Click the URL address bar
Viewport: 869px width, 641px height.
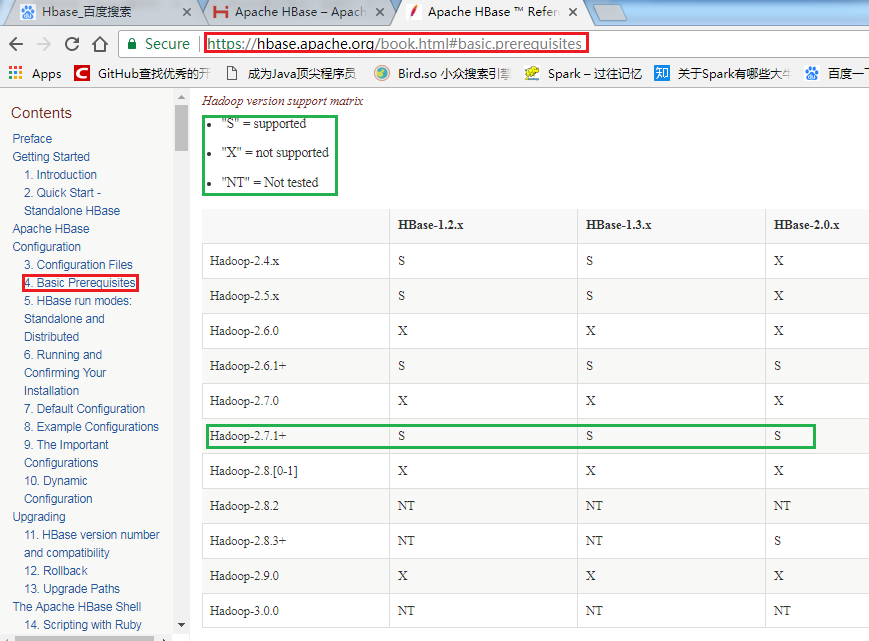(394, 44)
